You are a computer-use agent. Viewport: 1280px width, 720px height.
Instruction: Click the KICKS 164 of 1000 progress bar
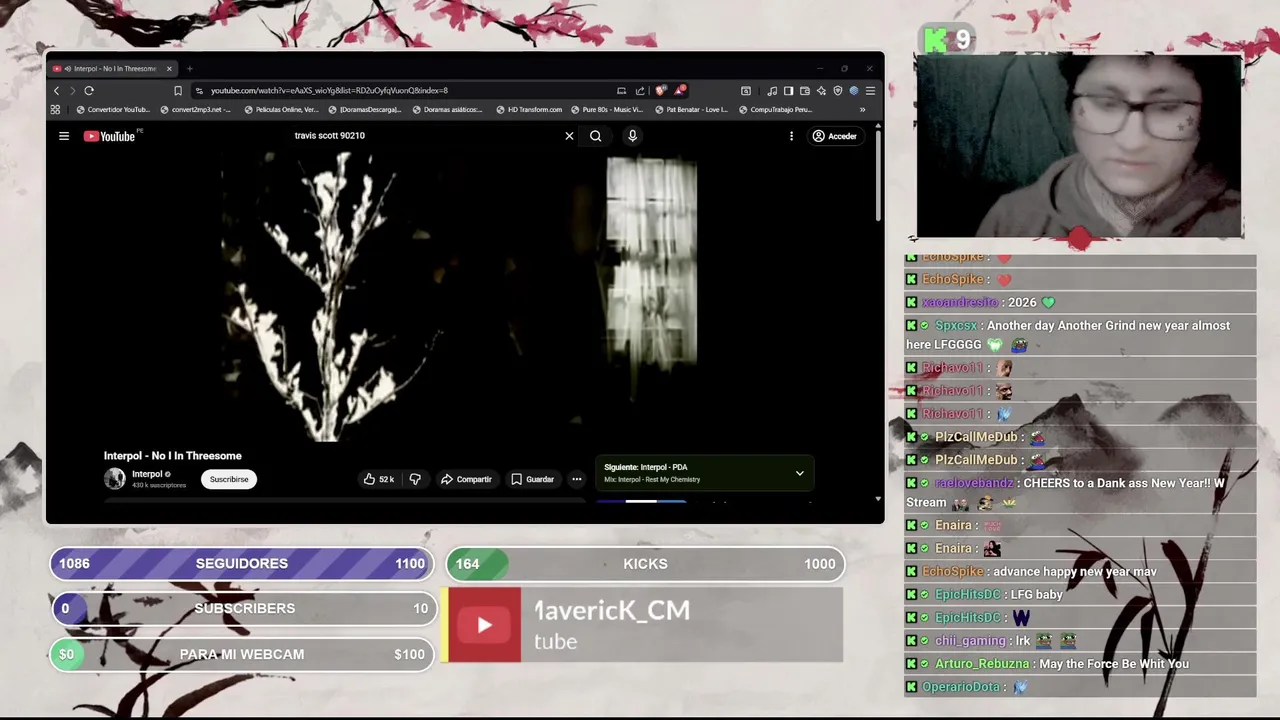click(645, 564)
